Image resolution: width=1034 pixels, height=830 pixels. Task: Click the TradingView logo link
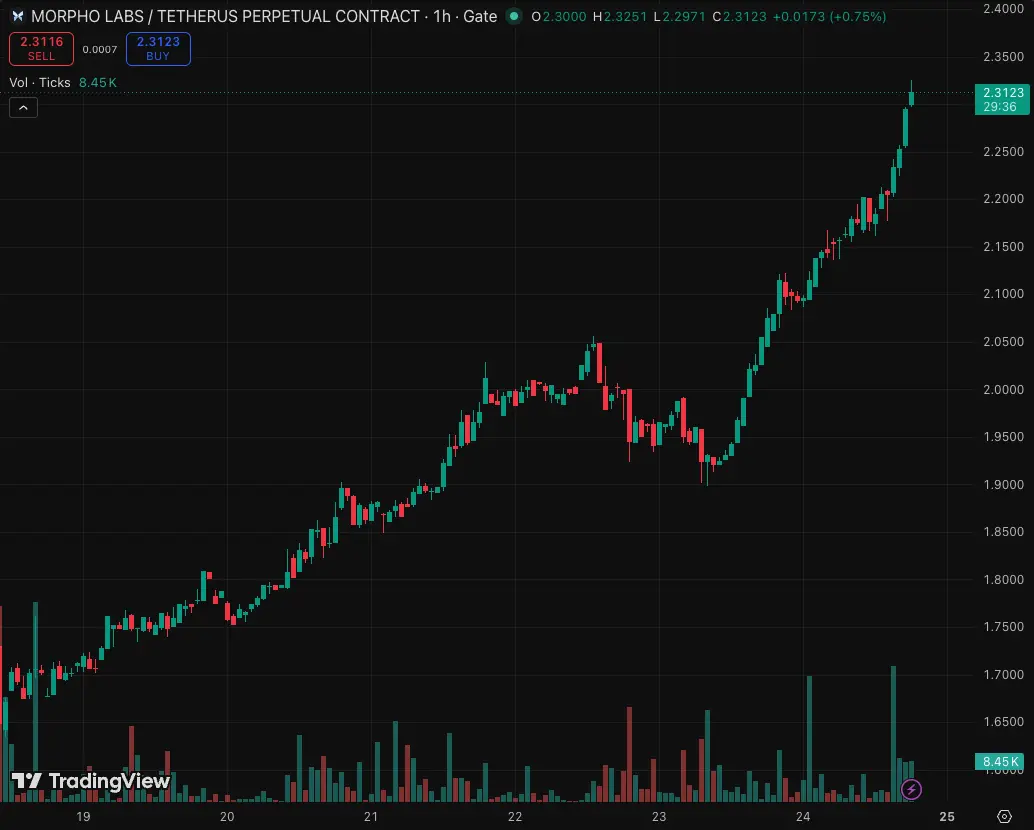point(91,781)
